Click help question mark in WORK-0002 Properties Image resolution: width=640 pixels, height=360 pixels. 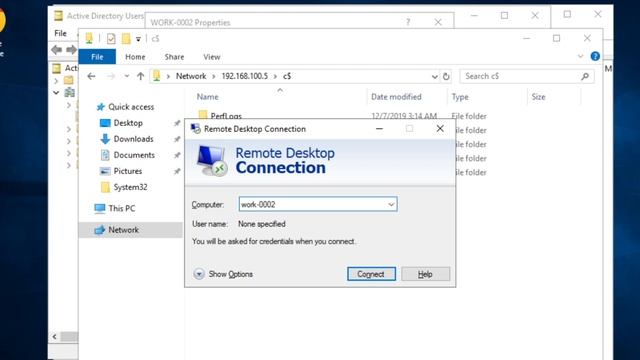[x=408, y=22]
